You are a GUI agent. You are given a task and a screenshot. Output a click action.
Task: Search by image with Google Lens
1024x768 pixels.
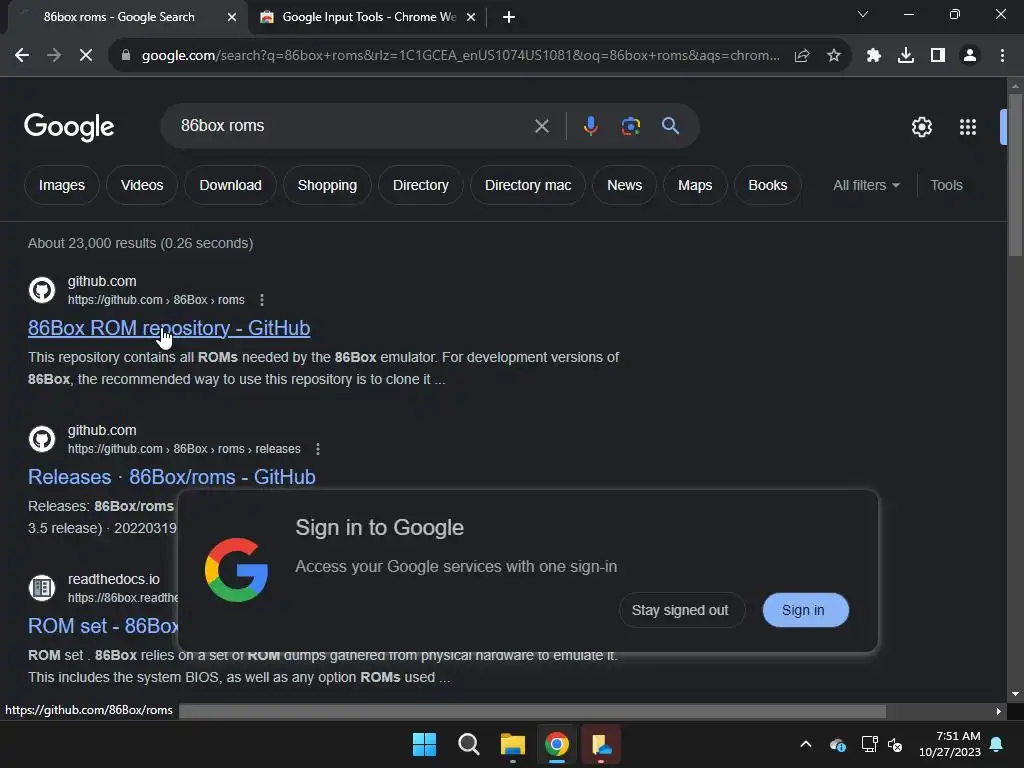[630, 126]
